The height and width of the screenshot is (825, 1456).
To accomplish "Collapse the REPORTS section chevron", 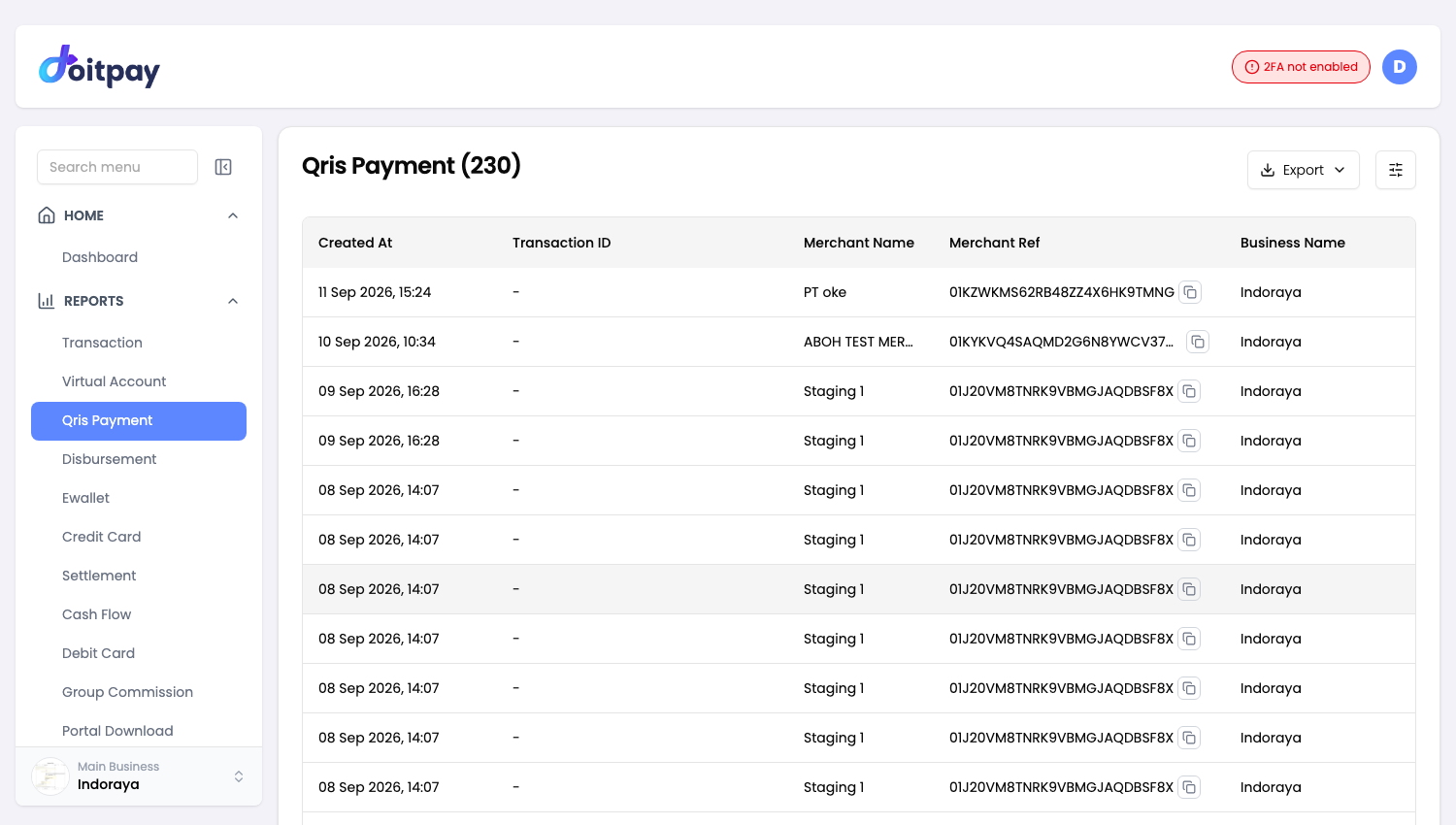I will point(233,301).
